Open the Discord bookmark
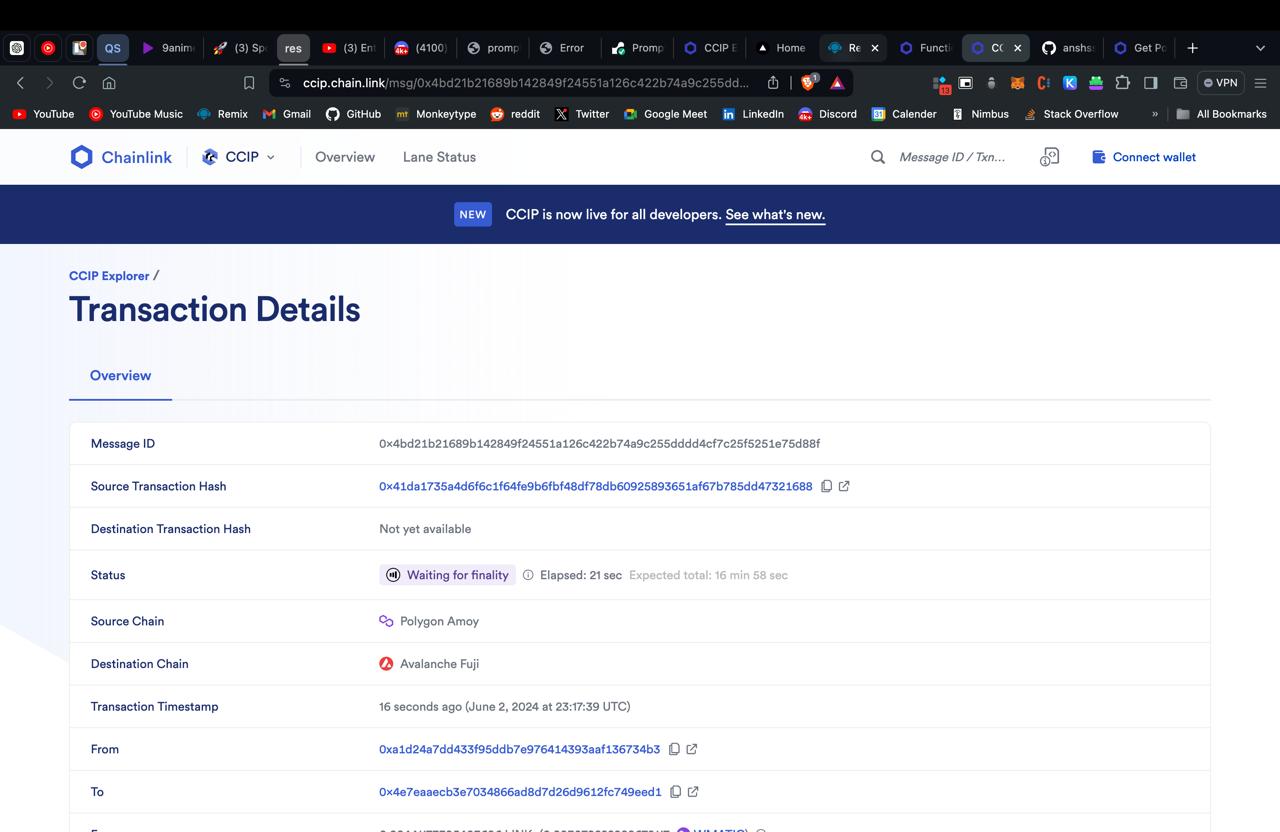 (827, 114)
